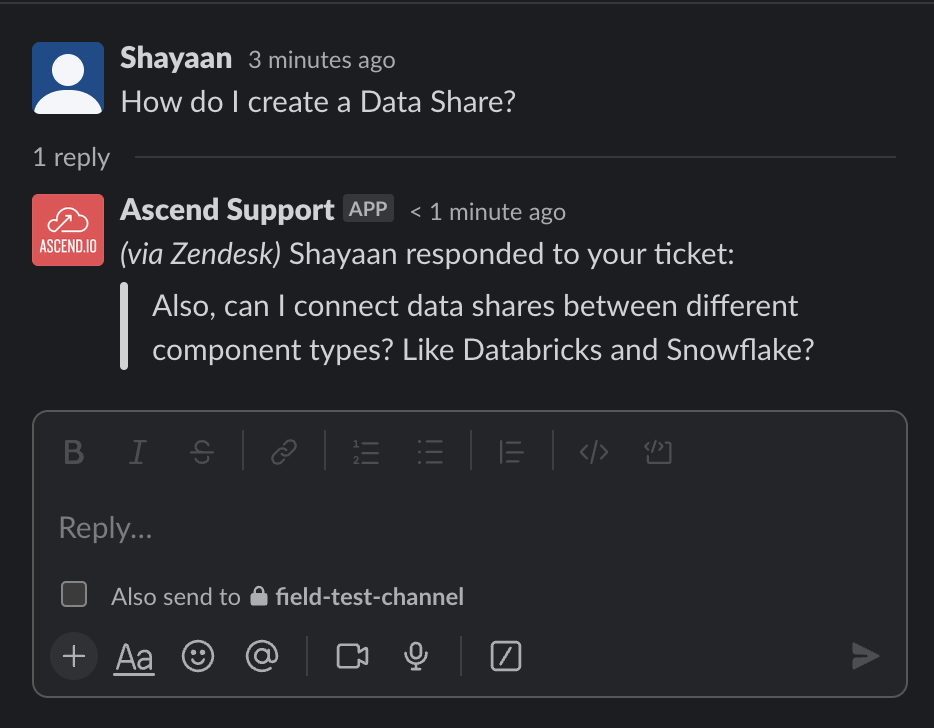Record an audio clip with microphone
This screenshot has width=934, height=728.
click(416, 657)
